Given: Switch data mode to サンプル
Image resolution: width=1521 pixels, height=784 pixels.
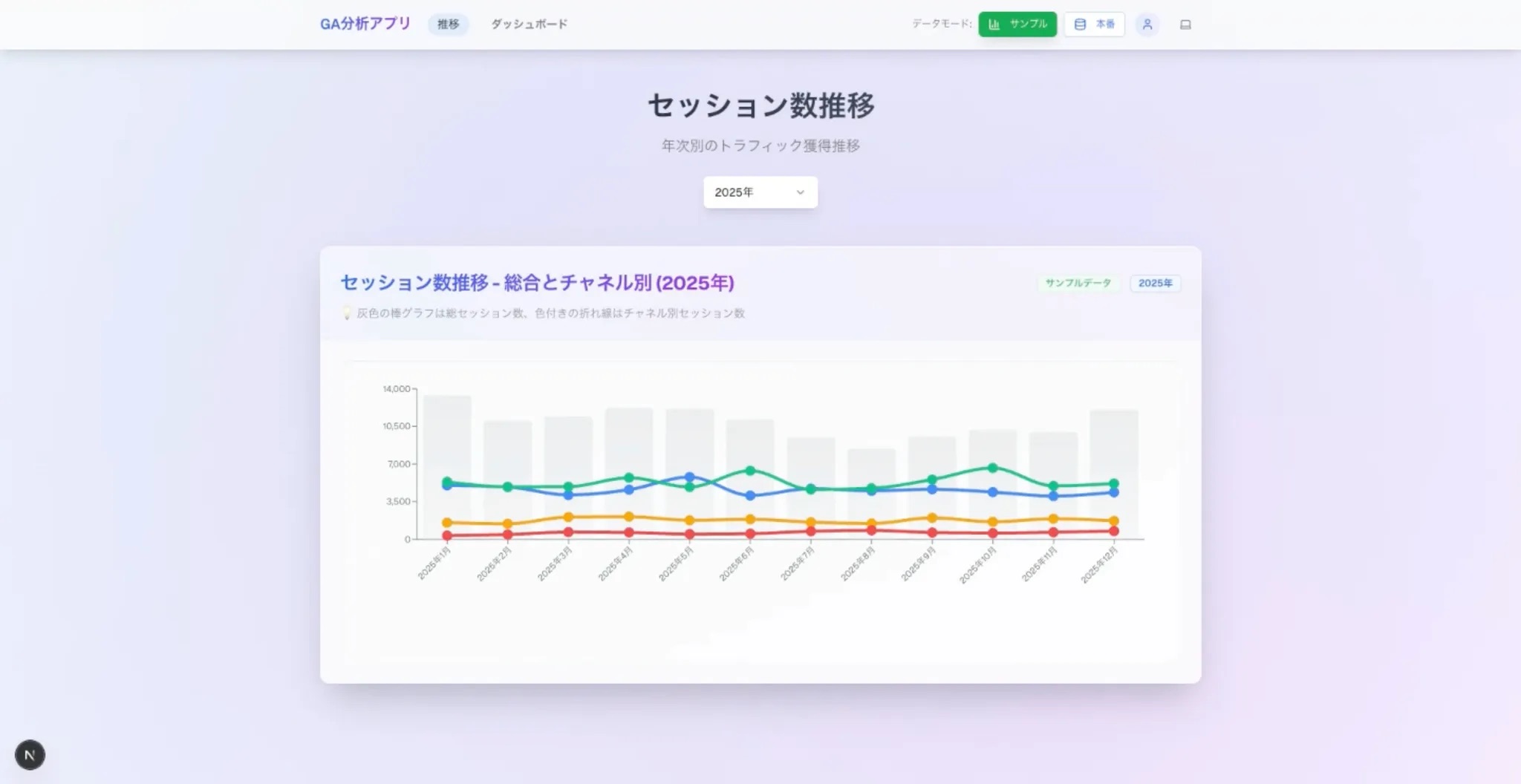Looking at the screenshot, I should pyautogui.click(x=1017, y=24).
